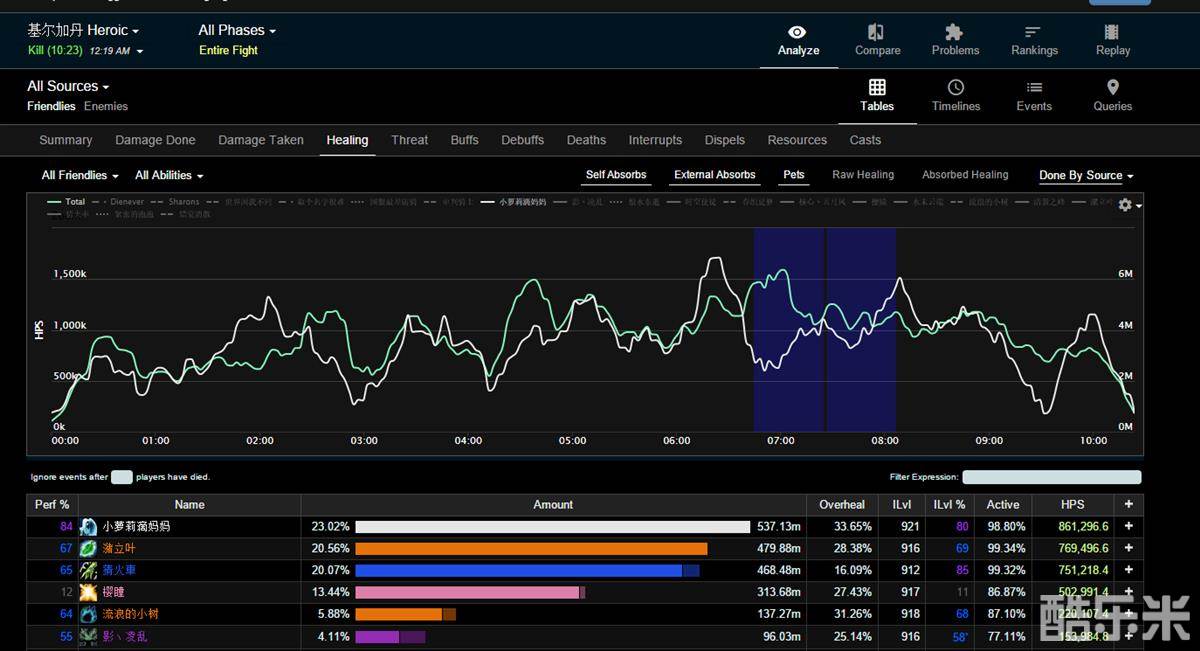1200x651 pixels.
Task: Click the Compare icon
Action: tap(876, 33)
